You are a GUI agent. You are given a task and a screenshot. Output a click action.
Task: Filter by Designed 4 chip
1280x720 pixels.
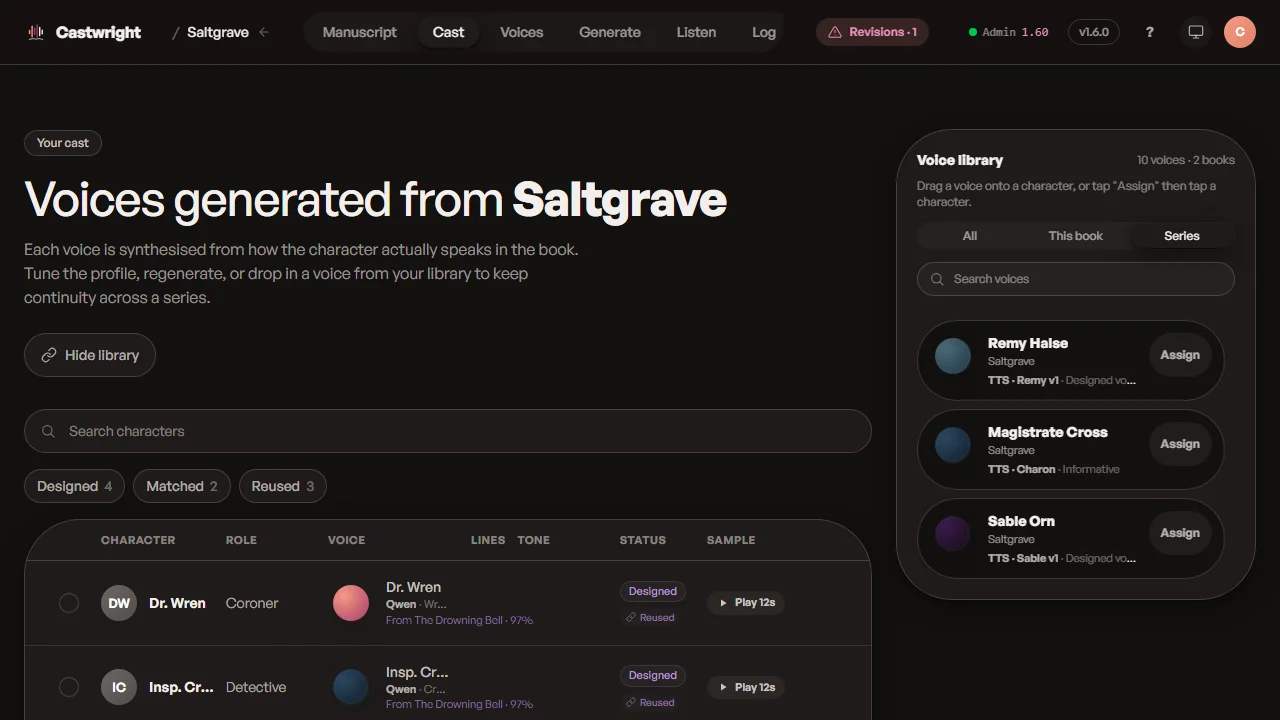point(75,486)
